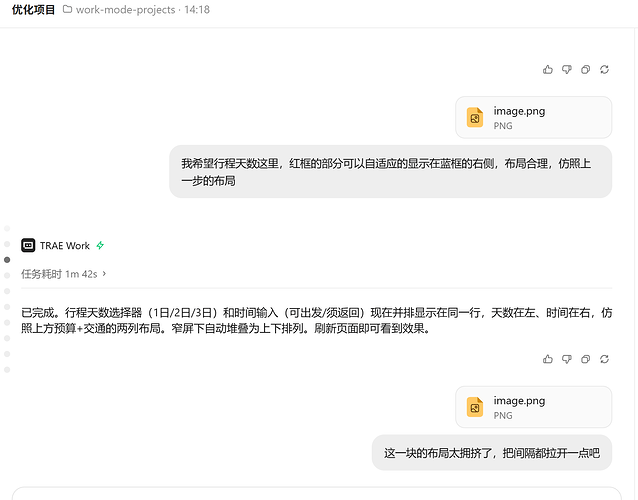Select the user message 我希望行程天数这里
Image resolution: width=638 pixels, height=500 pixels.
390,172
